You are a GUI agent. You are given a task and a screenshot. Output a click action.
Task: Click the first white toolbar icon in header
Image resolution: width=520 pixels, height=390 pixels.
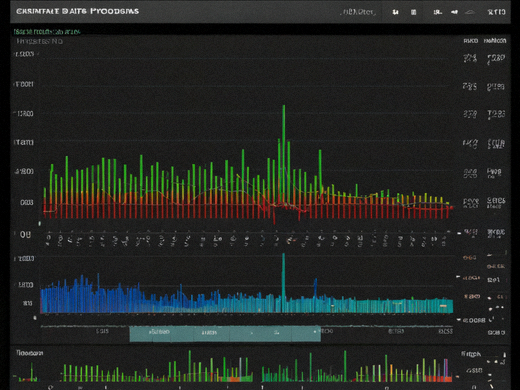point(395,12)
